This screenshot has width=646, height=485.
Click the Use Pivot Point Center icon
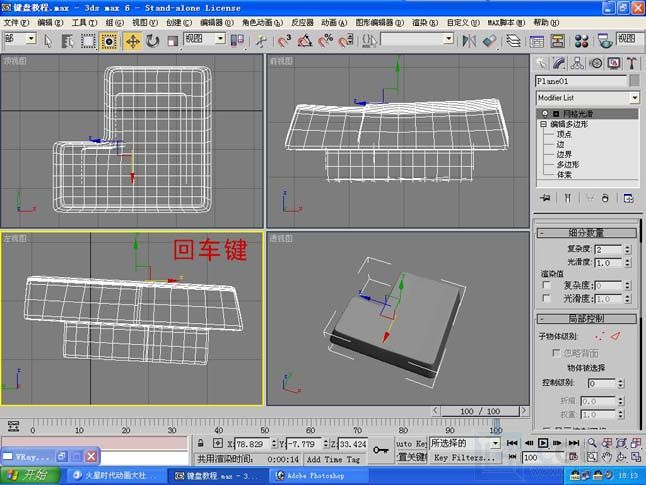(x=237, y=41)
